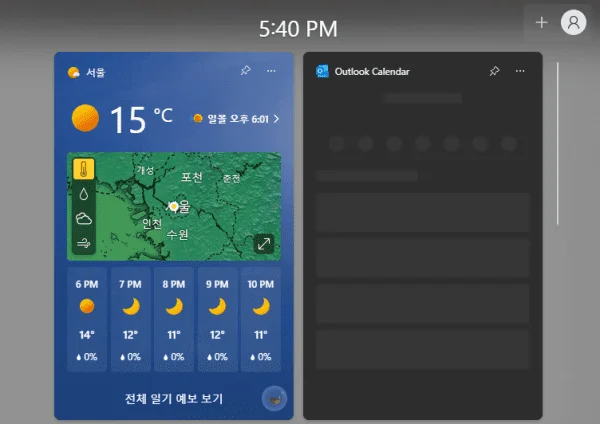Click the 수원 label on the map
600x424 pixels.
click(177, 234)
